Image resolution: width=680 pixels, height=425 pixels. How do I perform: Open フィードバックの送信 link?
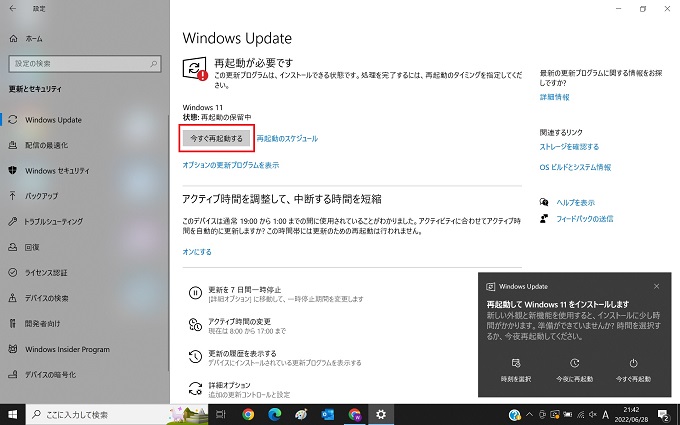[585, 219]
